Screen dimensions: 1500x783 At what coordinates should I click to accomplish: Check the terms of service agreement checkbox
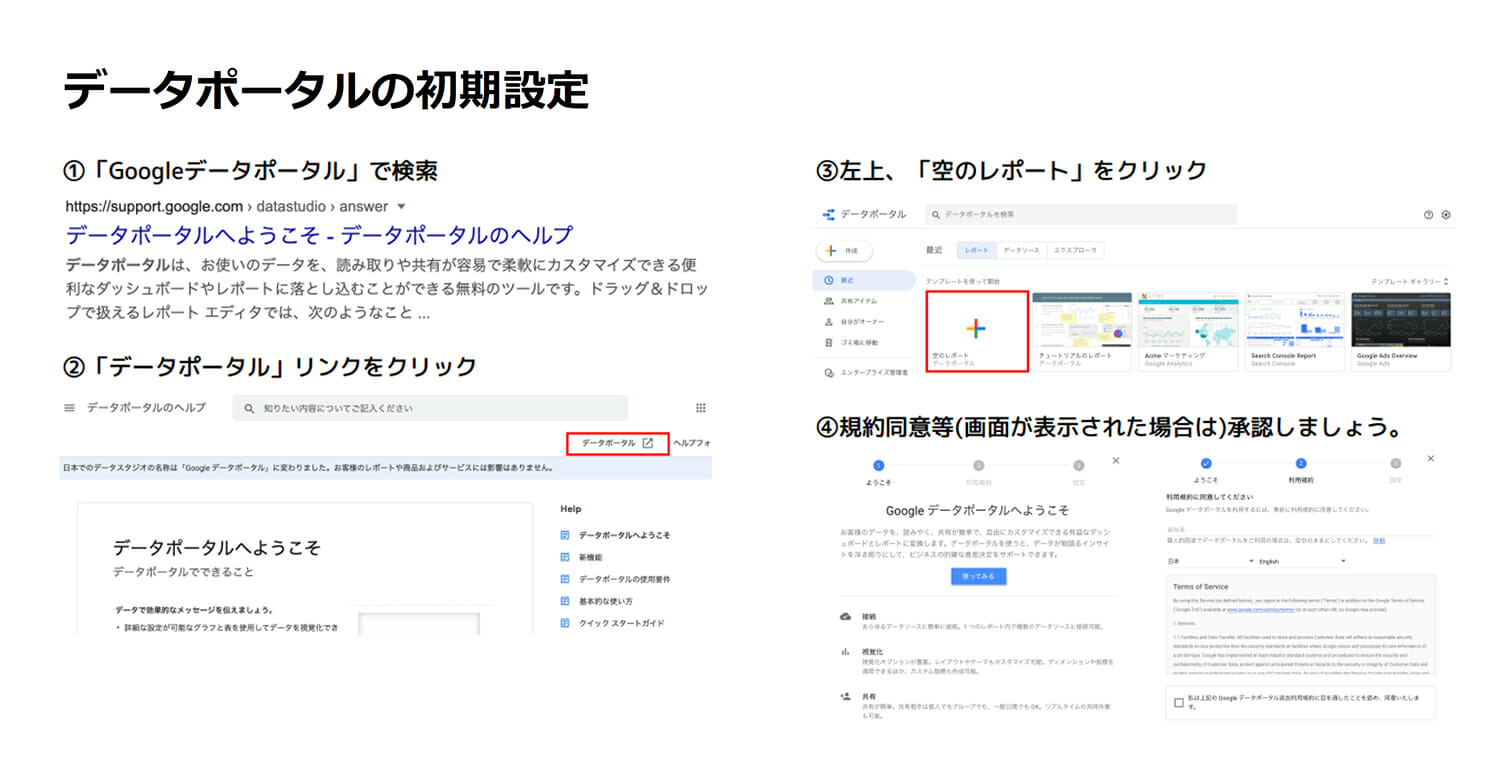click(x=1179, y=703)
